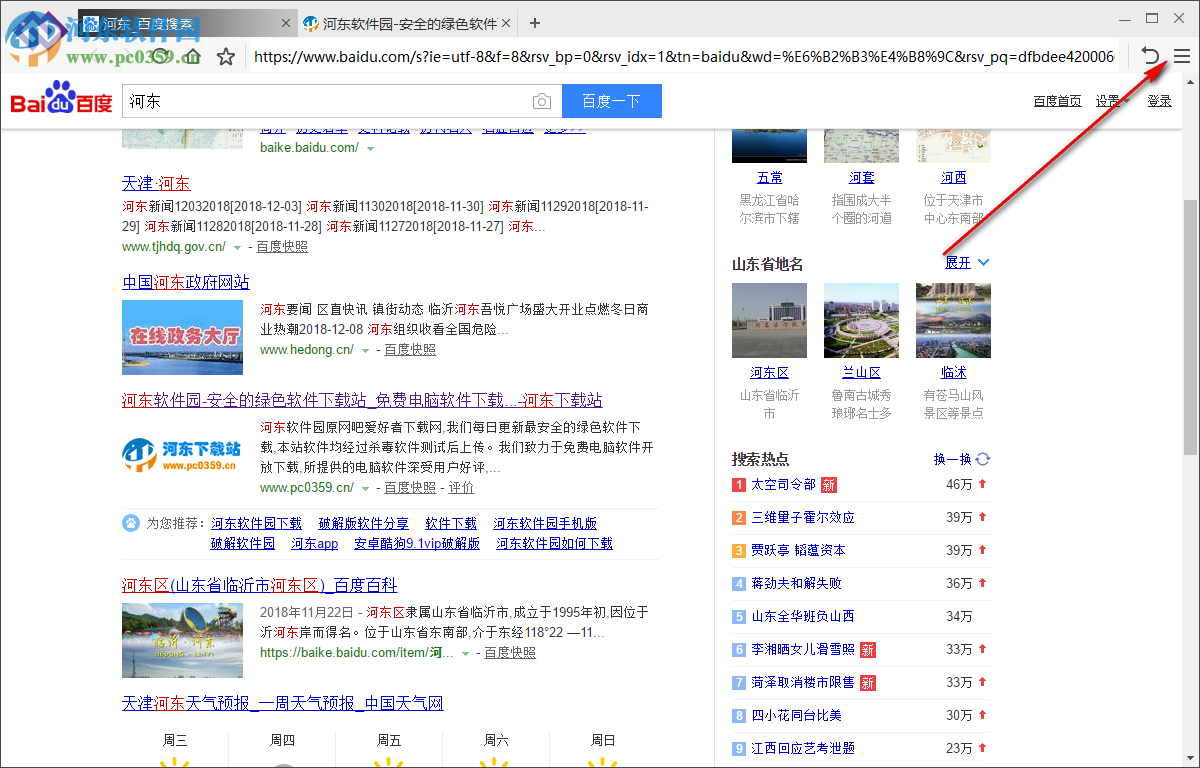Click the Baidu paw icon beside 为您推荐
The height and width of the screenshot is (768, 1200).
pyautogui.click(x=130, y=522)
